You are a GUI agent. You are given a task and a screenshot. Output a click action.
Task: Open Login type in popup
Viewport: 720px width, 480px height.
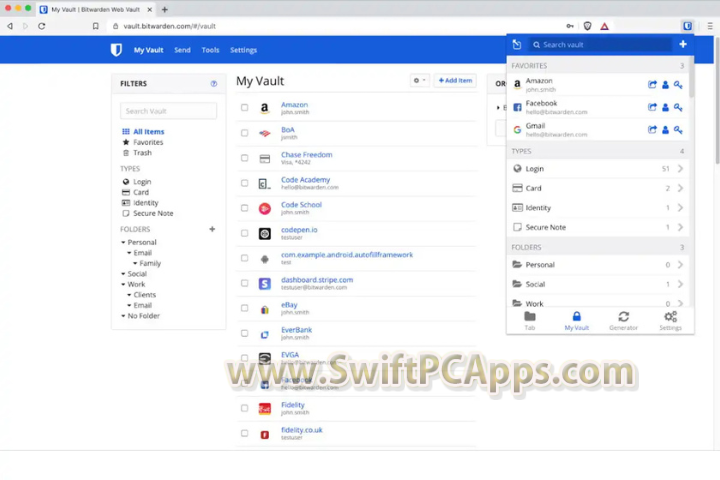(598, 169)
